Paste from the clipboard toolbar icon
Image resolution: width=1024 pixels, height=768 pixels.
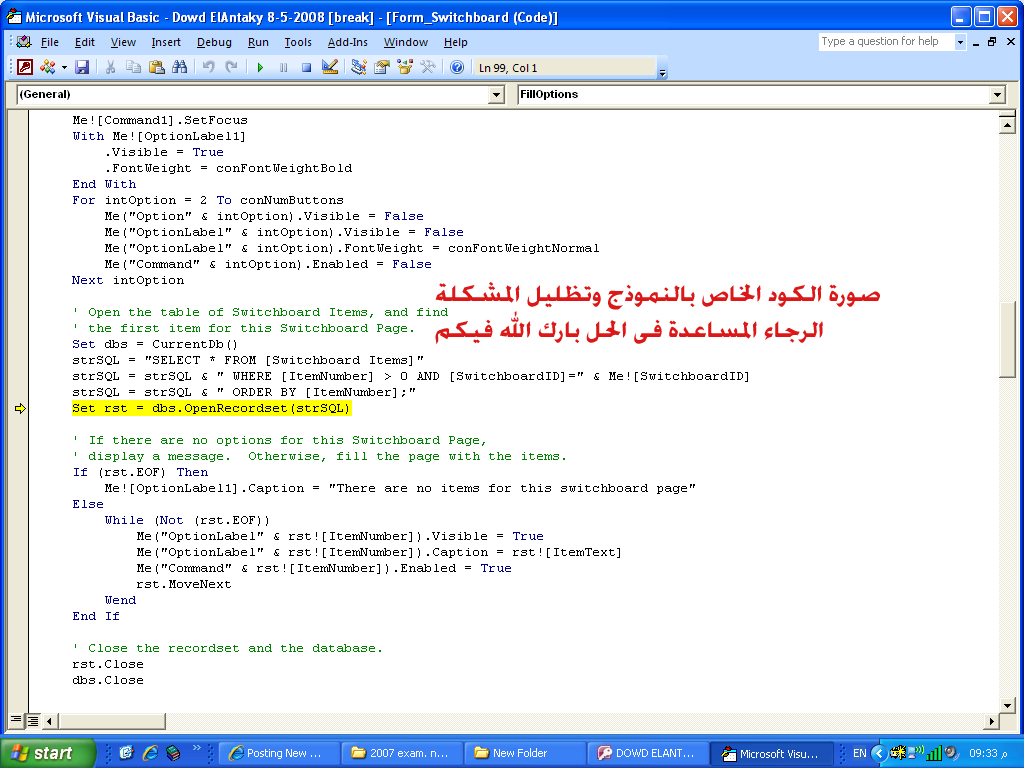click(x=156, y=67)
